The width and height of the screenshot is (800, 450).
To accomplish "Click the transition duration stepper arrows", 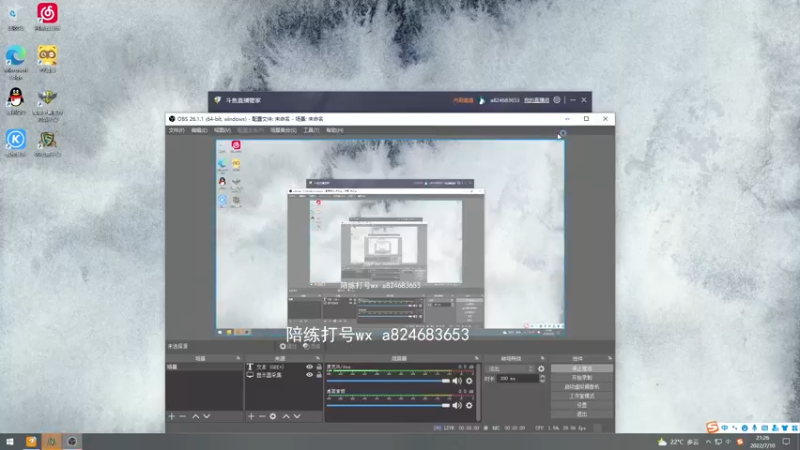I will pos(542,379).
